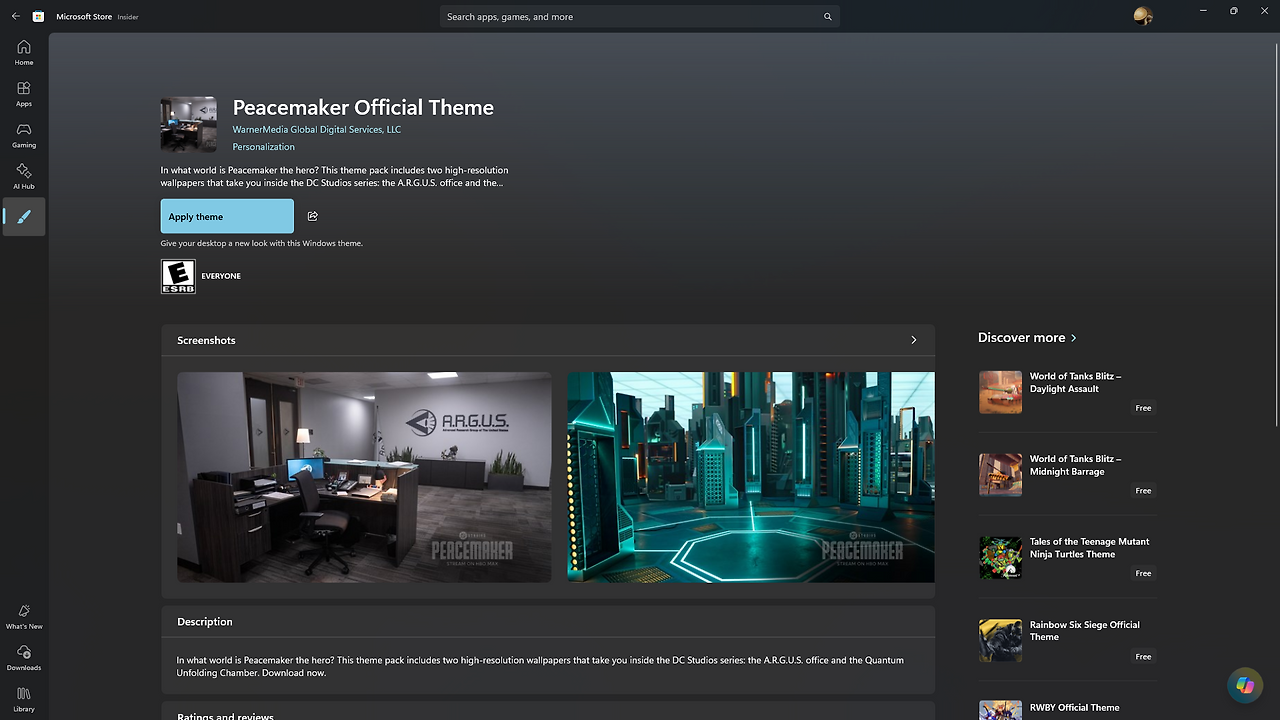Open the Apps section in sidebar
Viewport: 1280px width, 720px height.
click(x=24, y=94)
